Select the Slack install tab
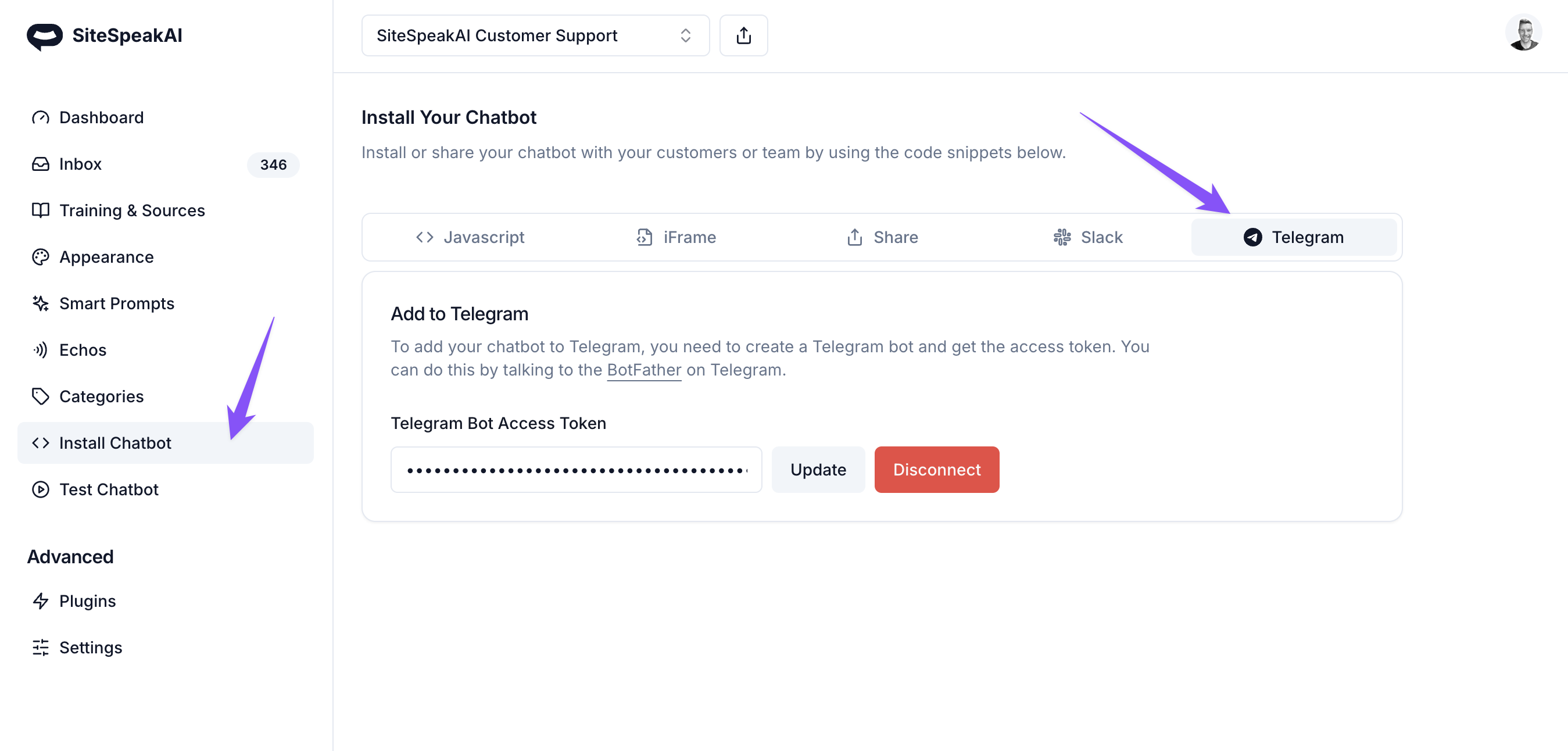The width and height of the screenshot is (1568, 751). point(1088,237)
